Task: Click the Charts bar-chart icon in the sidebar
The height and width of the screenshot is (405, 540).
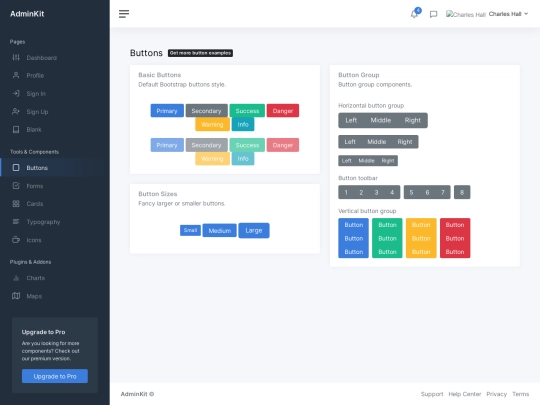Action: [x=16, y=278]
